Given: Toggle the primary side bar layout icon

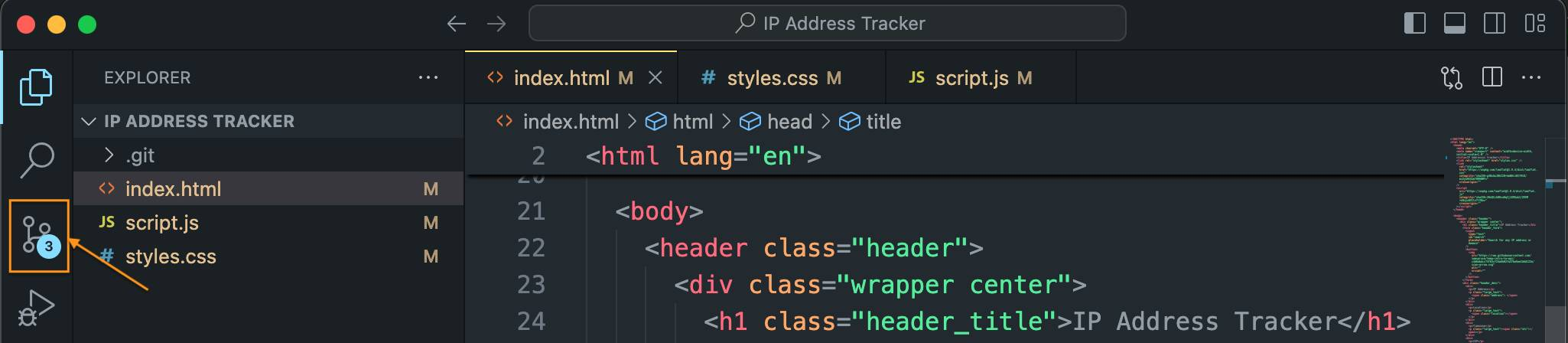Looking at the screenshot, I should click(x=1415, y=24).
